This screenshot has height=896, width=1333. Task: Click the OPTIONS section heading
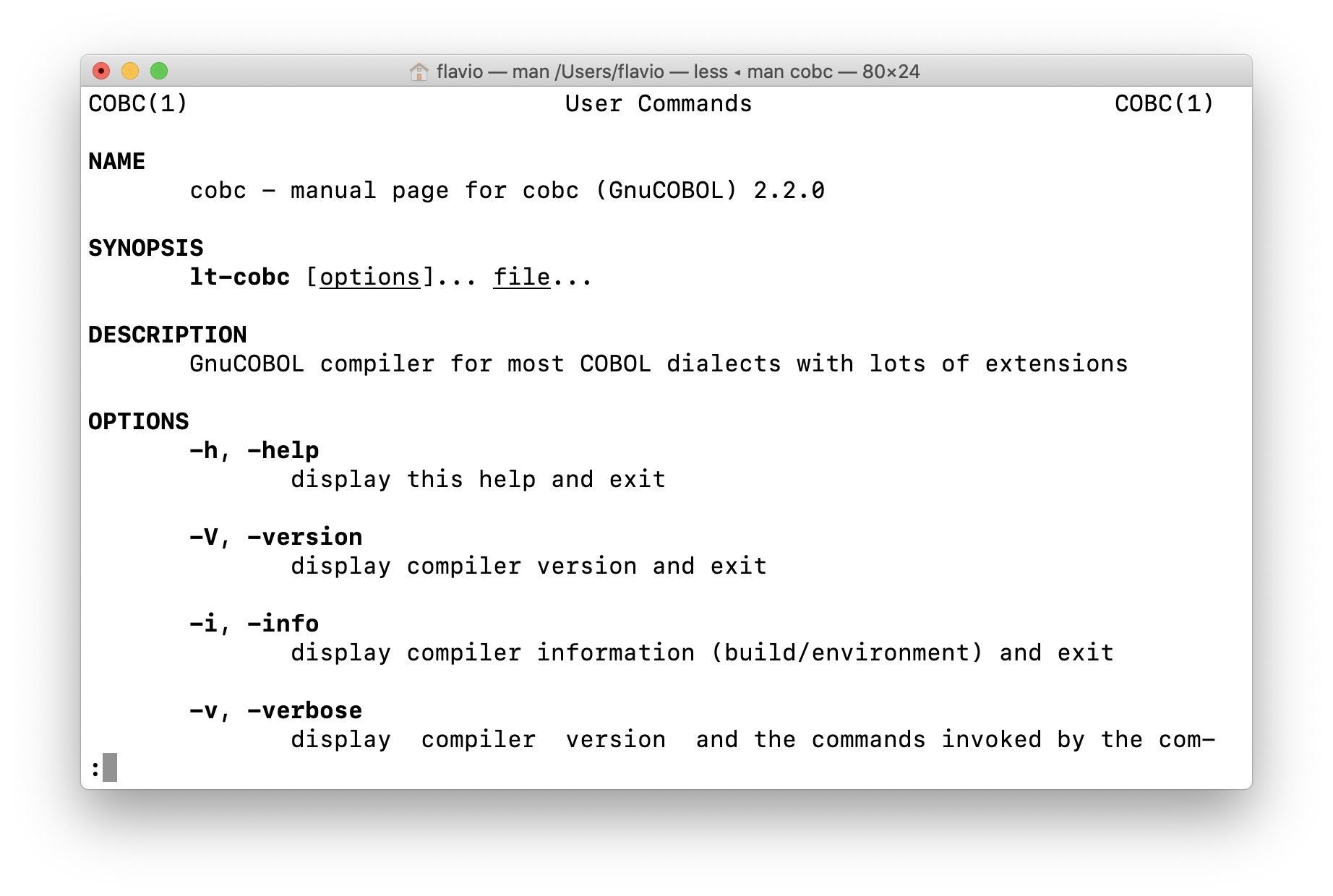click(x=138, y=422)
